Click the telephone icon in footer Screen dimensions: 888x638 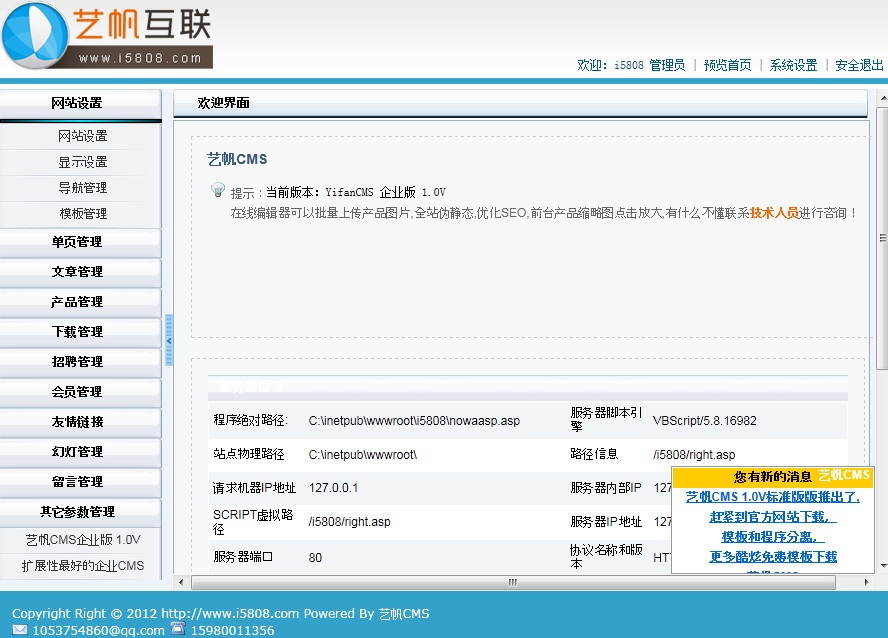click(178, 628)
